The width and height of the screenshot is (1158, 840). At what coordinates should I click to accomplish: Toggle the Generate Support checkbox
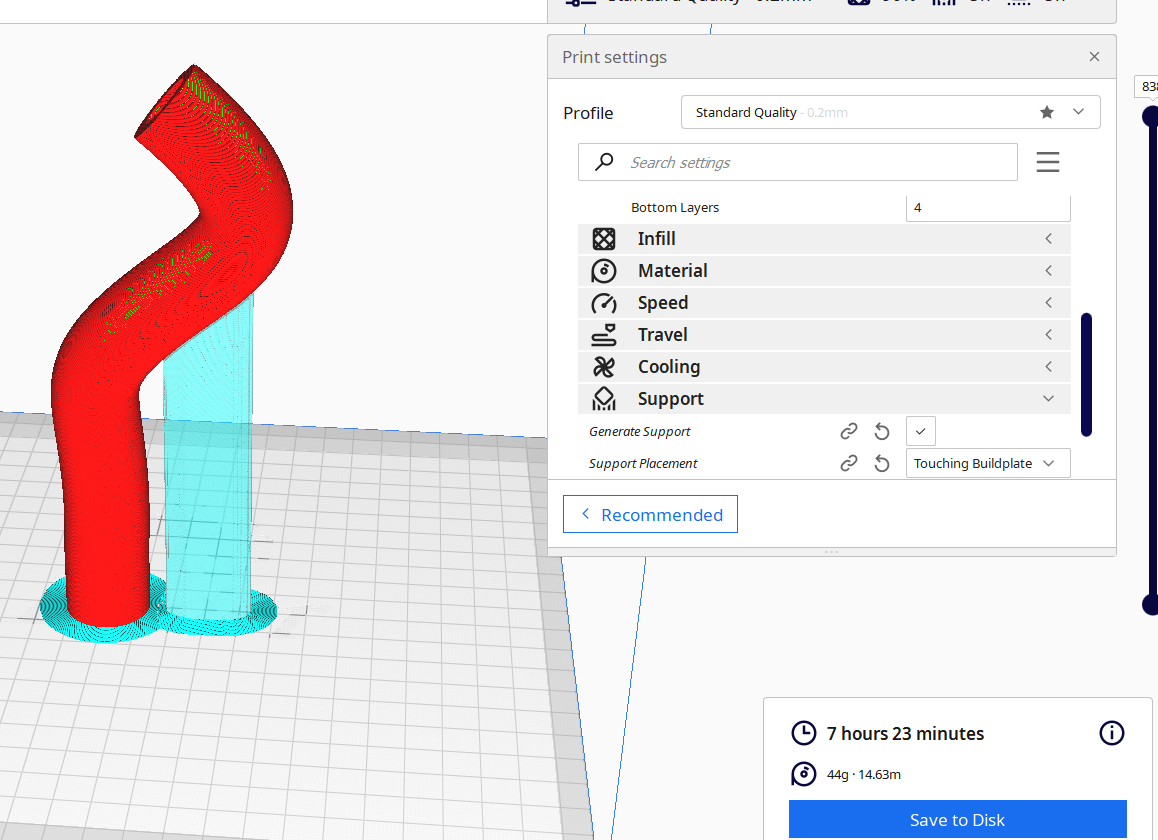tap(920, 431)
